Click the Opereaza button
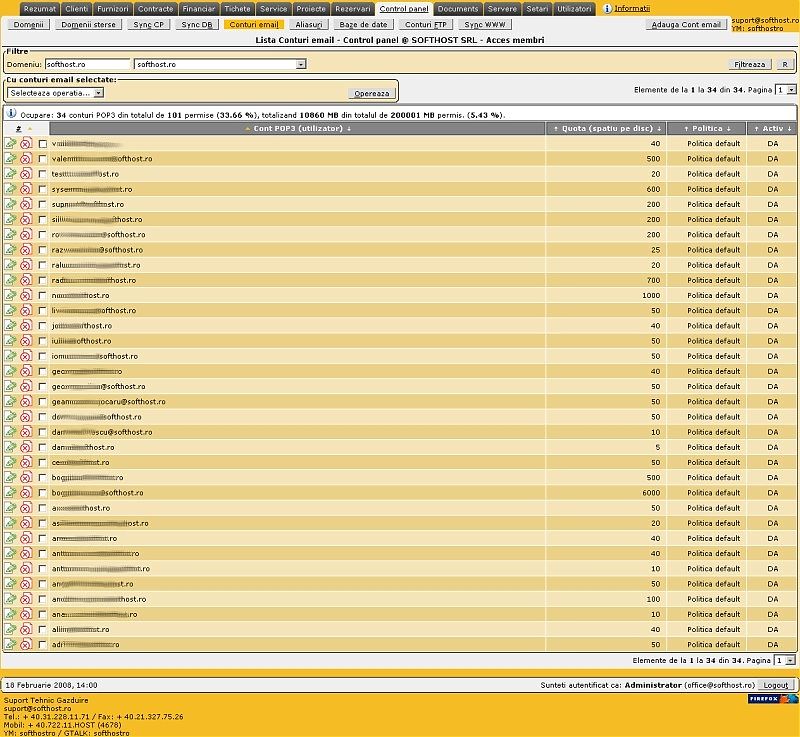The image size is (800, 737). click(372, 93)
